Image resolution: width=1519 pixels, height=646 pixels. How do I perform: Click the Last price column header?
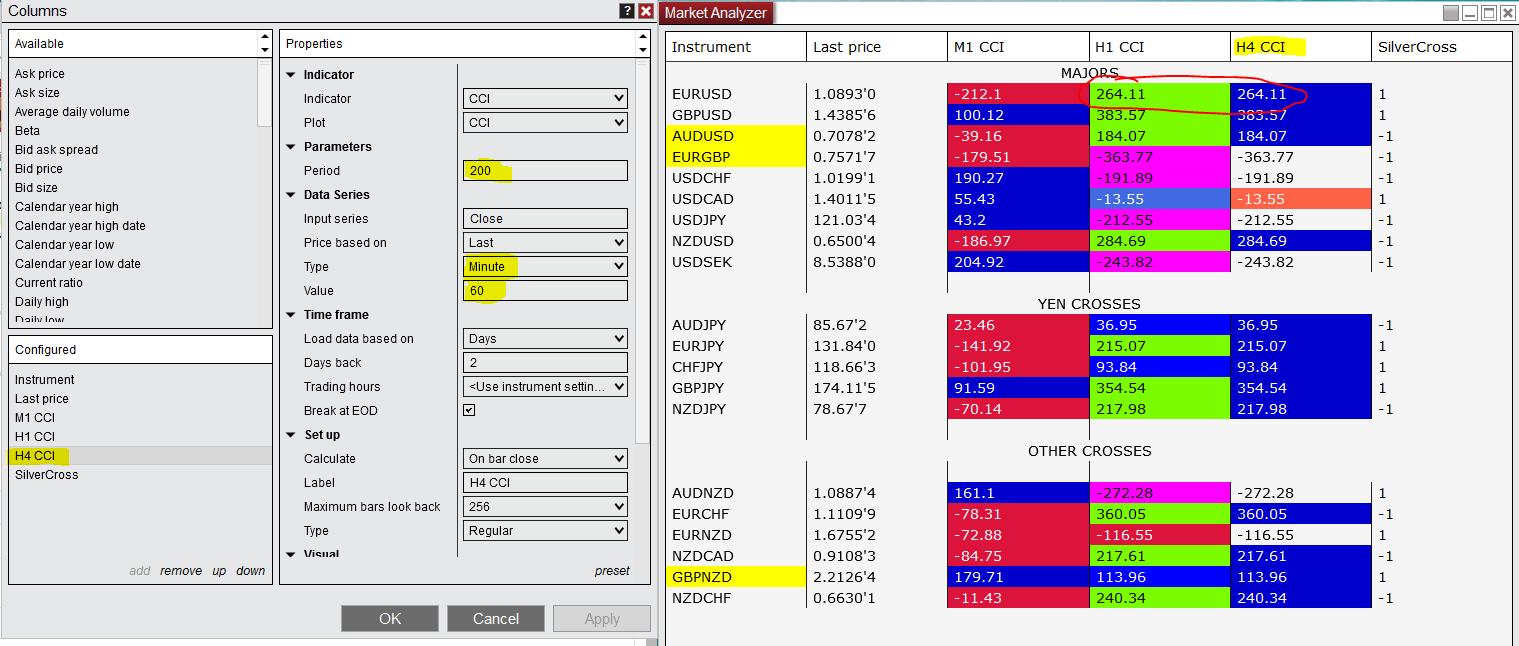(876, 47)
